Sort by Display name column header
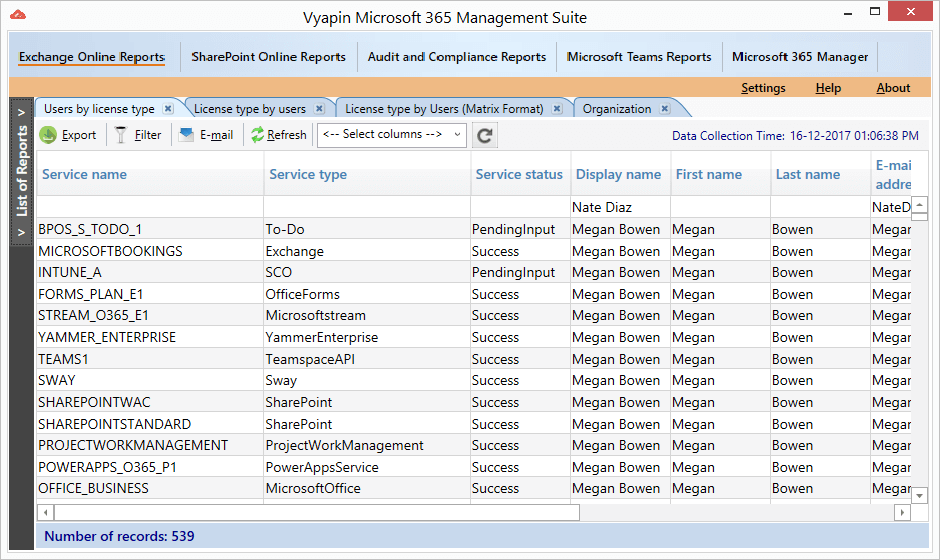940x560 pixels. (x=618, y=174)
